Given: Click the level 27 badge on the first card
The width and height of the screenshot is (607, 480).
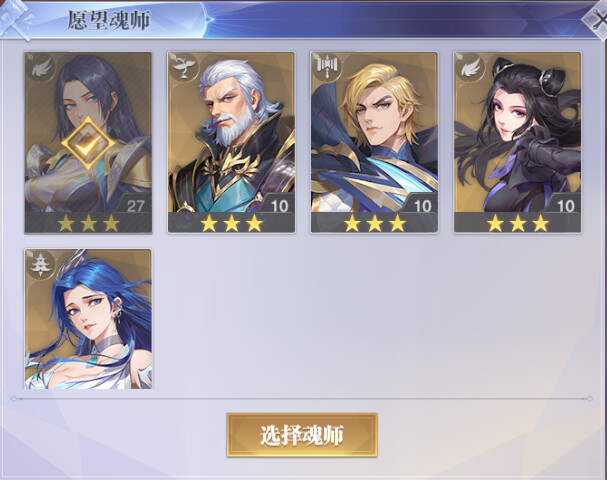Looking at the screenshot, I should (135, 206).
